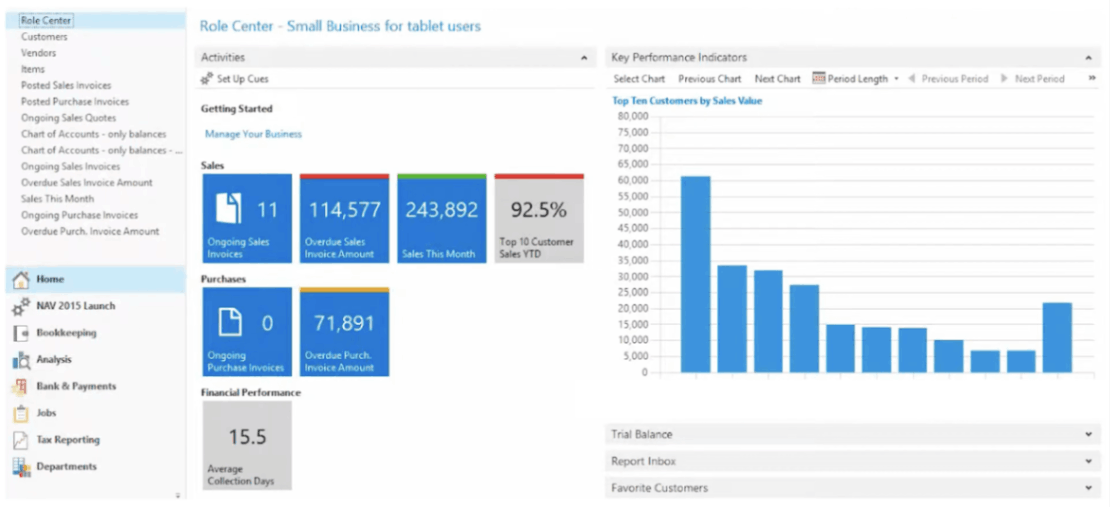The width and height of the screenshot is (1110, 507).
Task: Expand the Favorite Customers section
Action: click(x=1087, y=489)
